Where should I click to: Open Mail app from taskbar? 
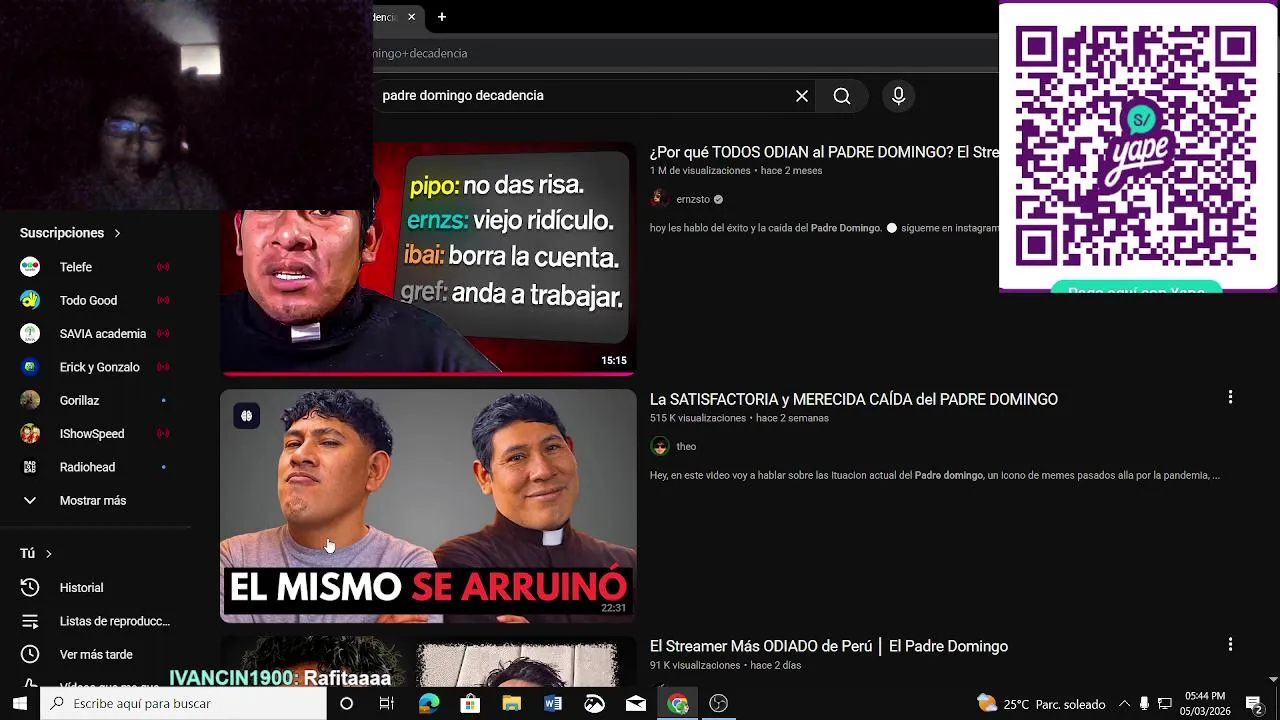(x=636, y=704)
